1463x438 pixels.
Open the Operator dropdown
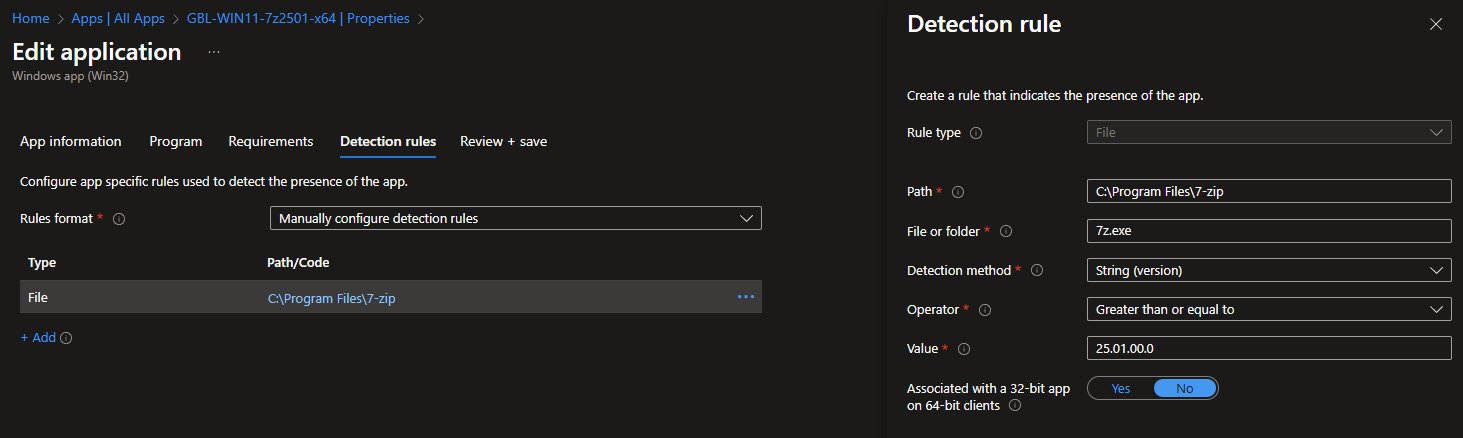[1267, 310]
